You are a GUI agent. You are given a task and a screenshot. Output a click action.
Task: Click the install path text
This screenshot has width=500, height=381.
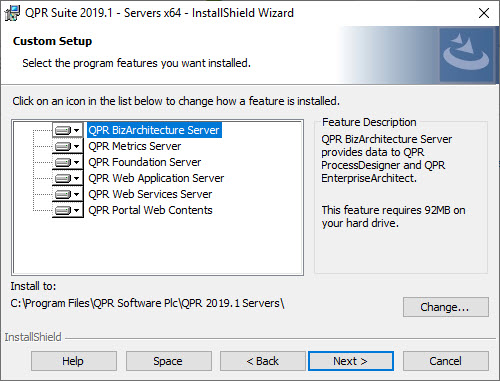(x=147, y=303)
